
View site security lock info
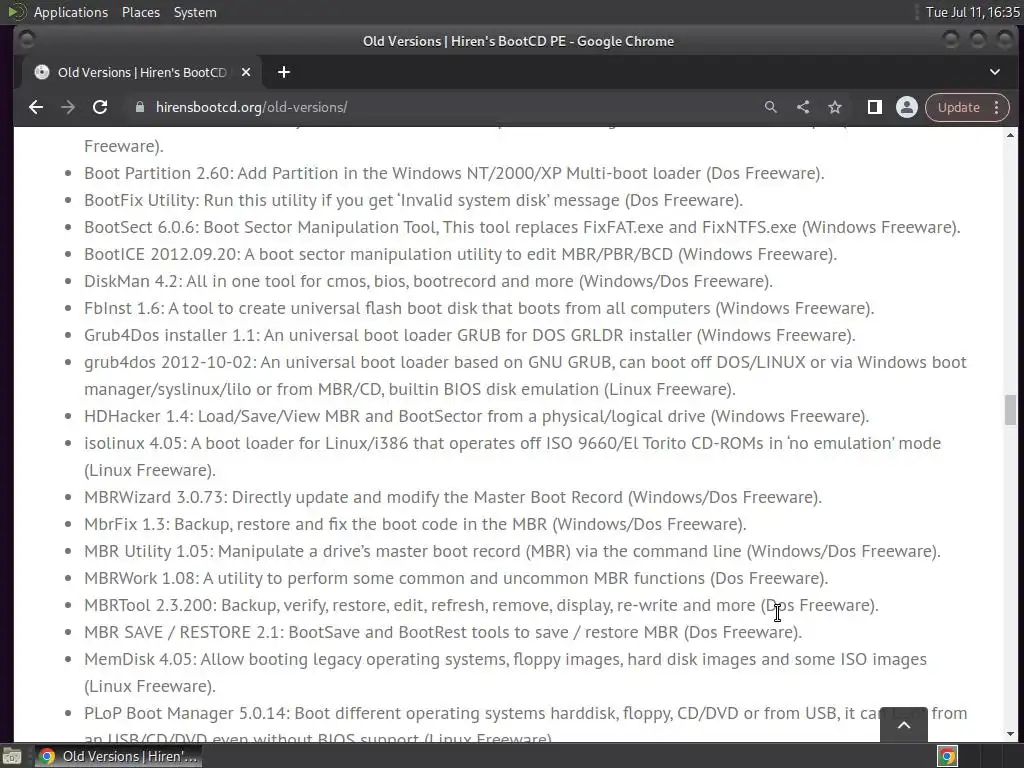click(x=139, y=107)
